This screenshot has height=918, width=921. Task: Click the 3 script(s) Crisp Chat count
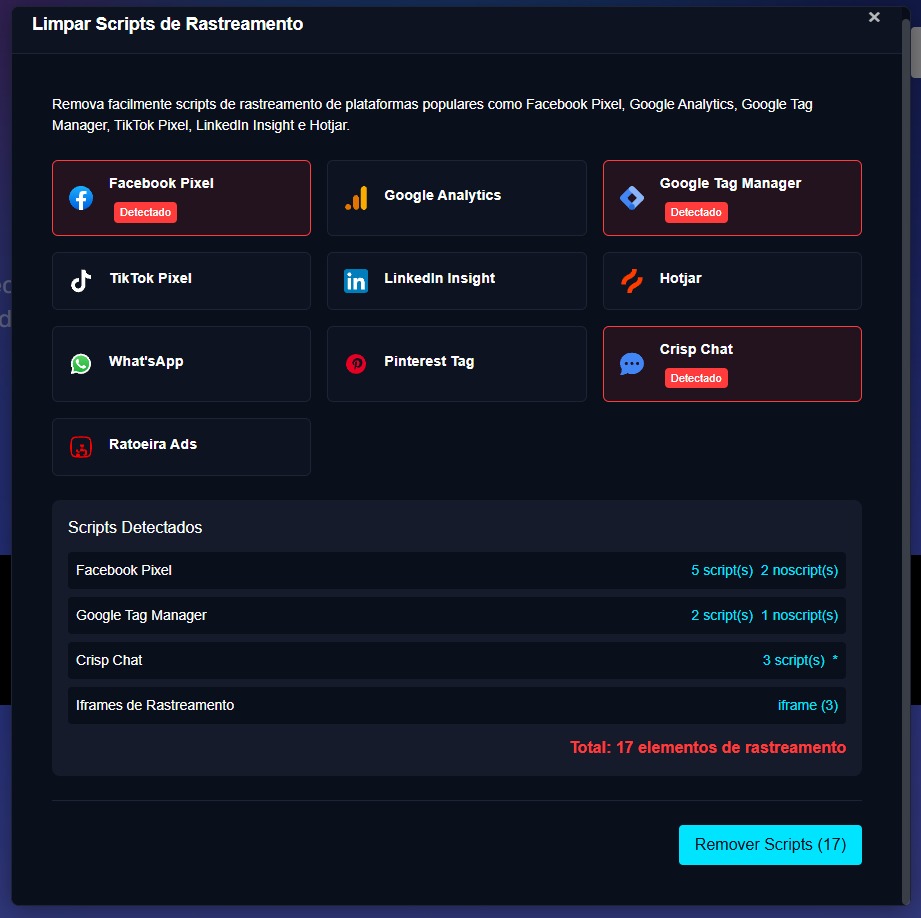(x=793, y=660)
